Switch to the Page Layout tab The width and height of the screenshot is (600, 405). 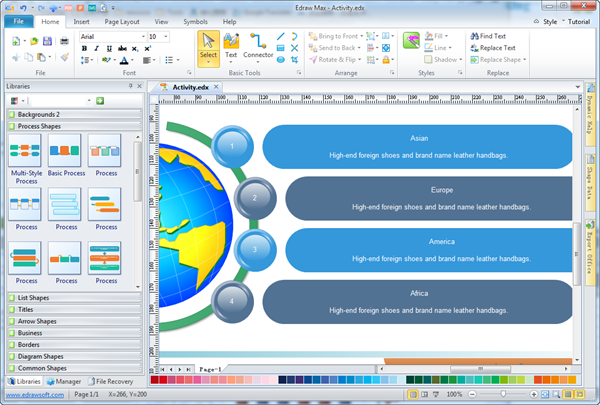click(x=122, y=22)
